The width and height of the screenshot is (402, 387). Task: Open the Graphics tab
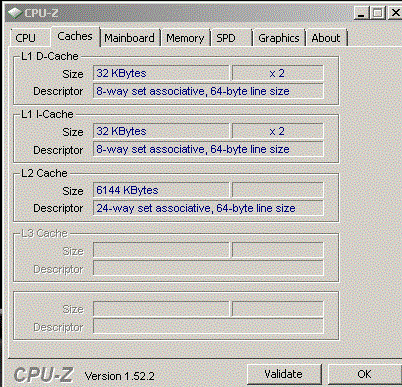tap(279, 38)
